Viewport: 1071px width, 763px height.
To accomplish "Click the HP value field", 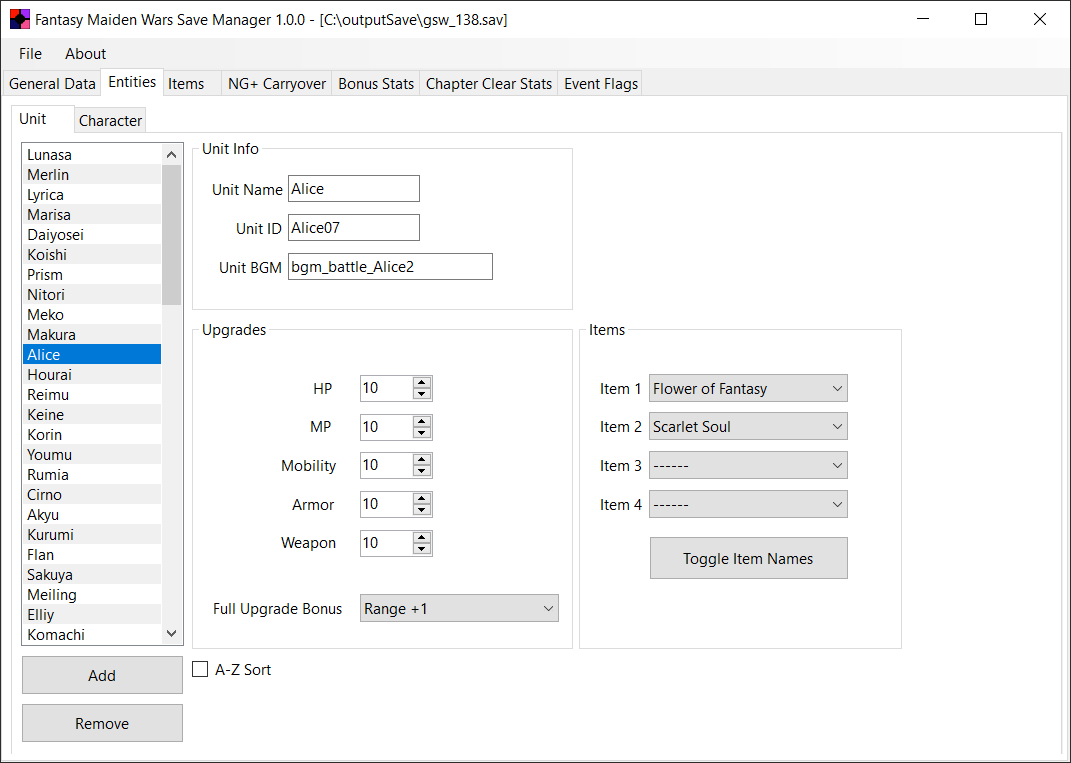I will [x=387, y=388].
